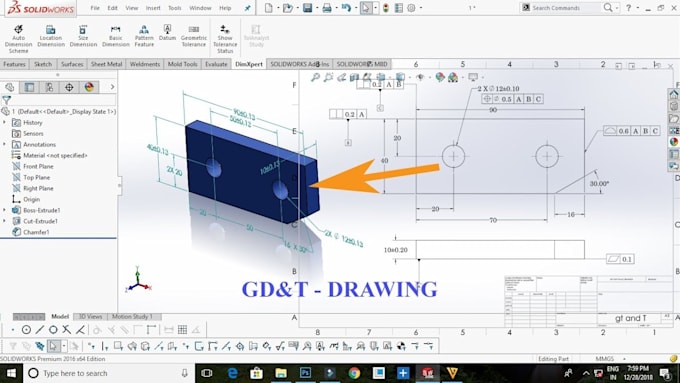The image size is (680, 383).
Task: Click the Rebuild traffic light icon
Action: (x=386, y=8)
